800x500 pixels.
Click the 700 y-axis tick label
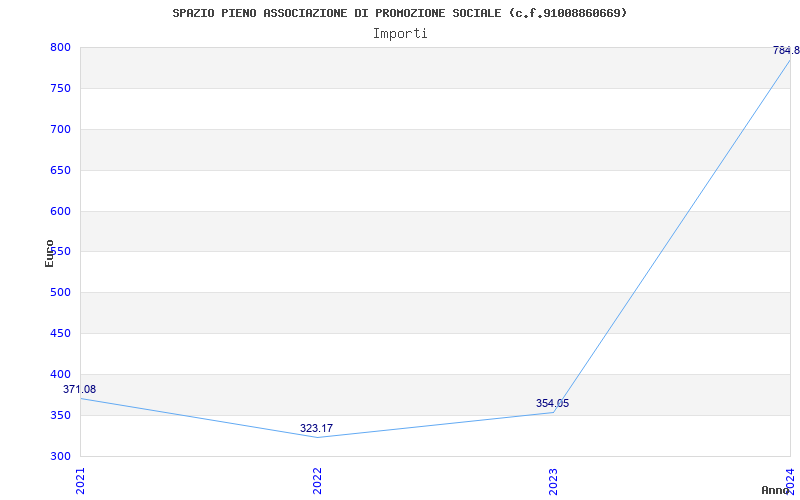pos(60,130)
